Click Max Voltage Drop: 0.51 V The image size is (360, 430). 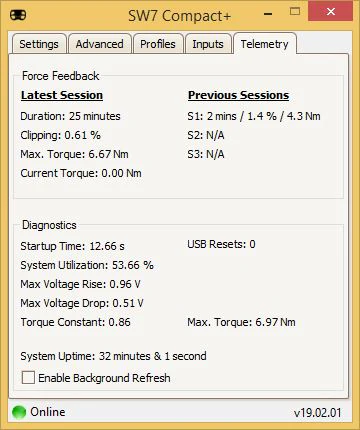coord(82,303)
